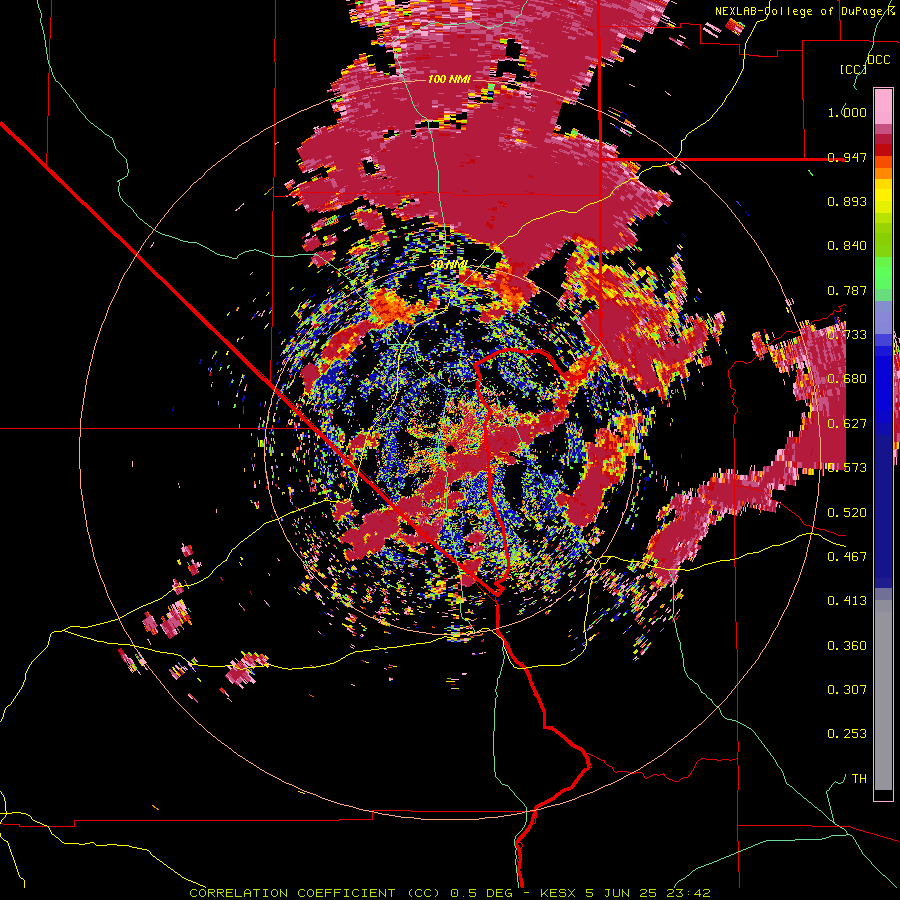Click the 5 JUN 25 date text
The width and height of the screenshot is (900, 900).
click(623, 893)
